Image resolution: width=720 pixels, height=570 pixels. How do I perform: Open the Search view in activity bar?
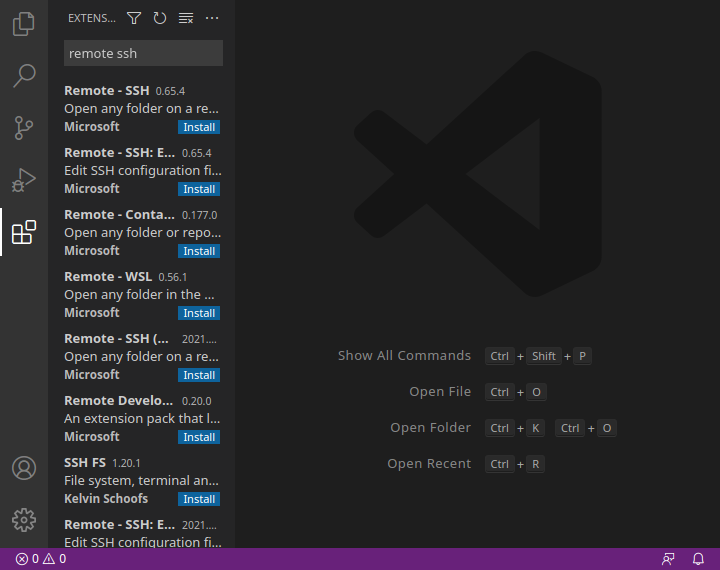(24, 75)
